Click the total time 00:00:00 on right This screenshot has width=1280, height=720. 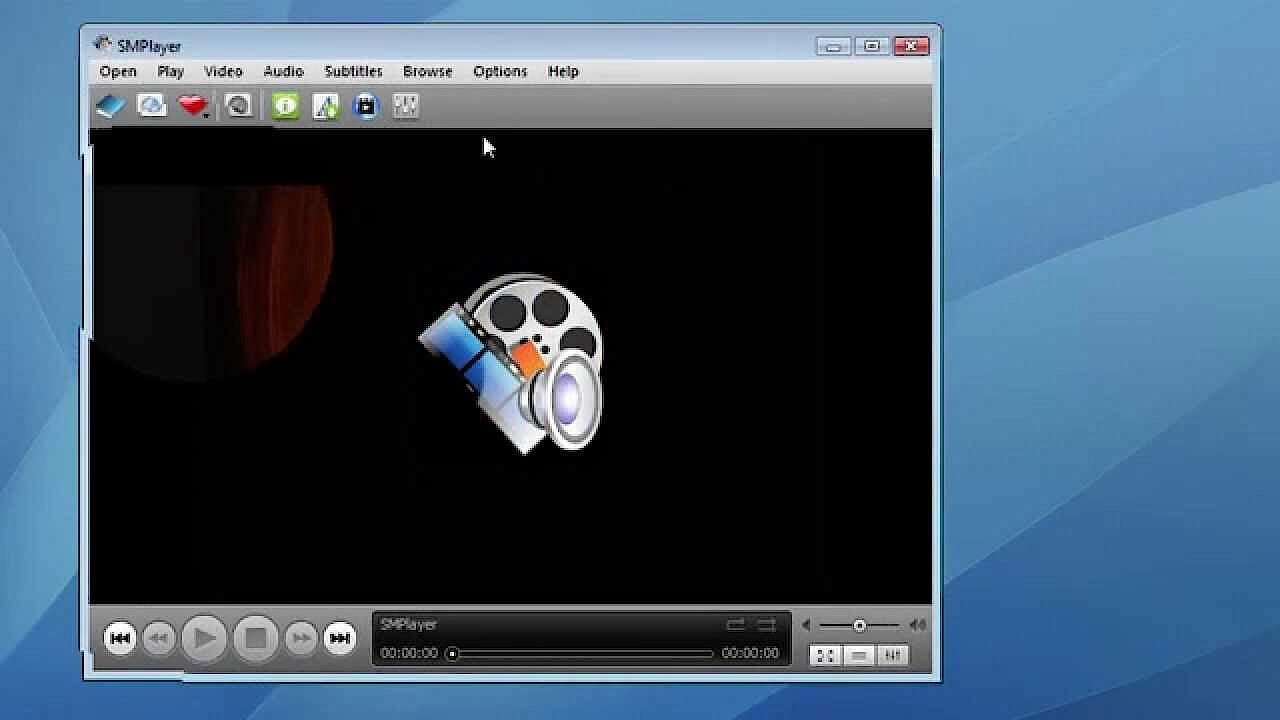click(x=750, y=653)
